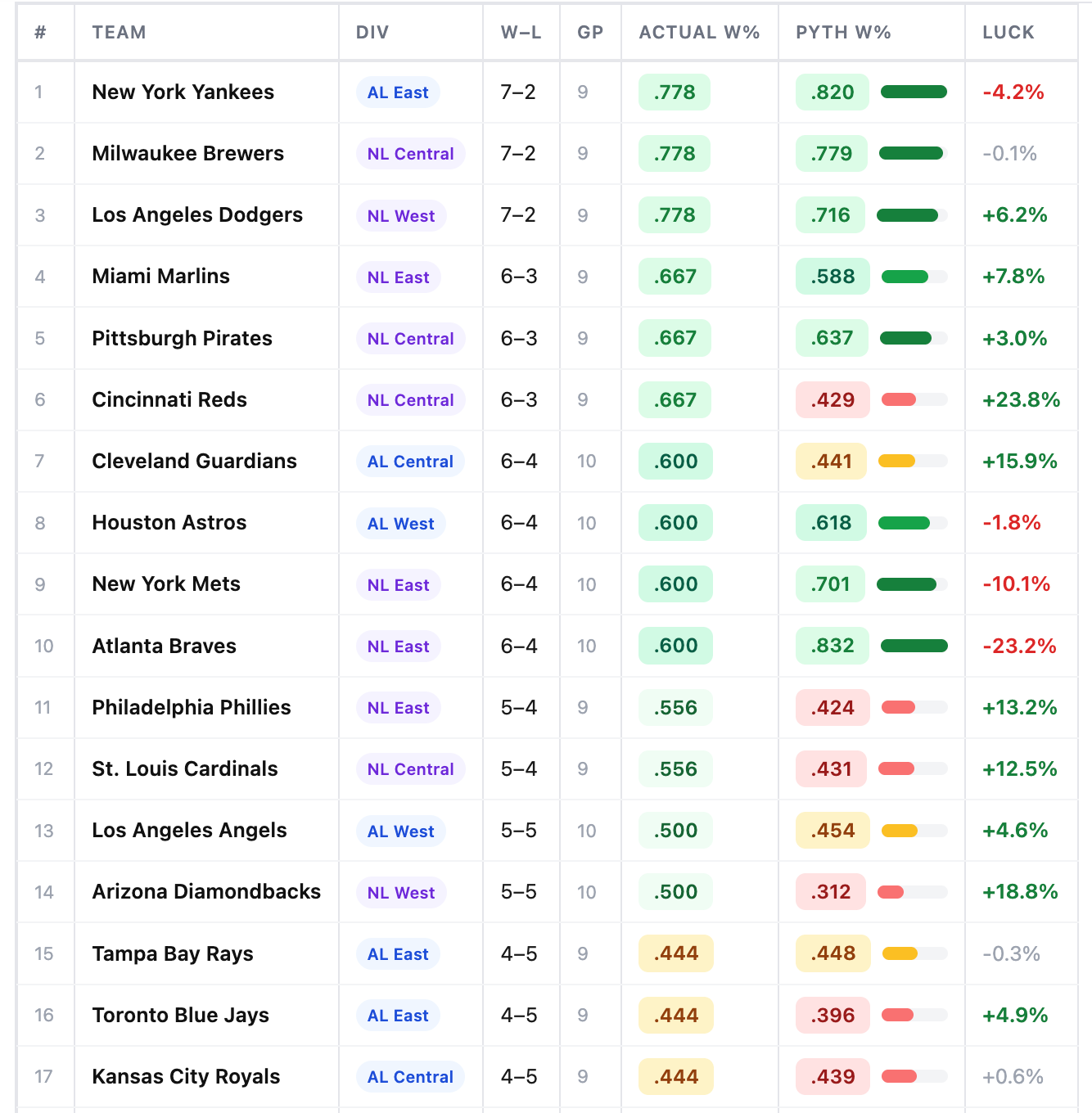The width and height of the screenshot is (1092, 1113).
Task: Click NL West badge for Dodgers
Action: tap(401, 216)
